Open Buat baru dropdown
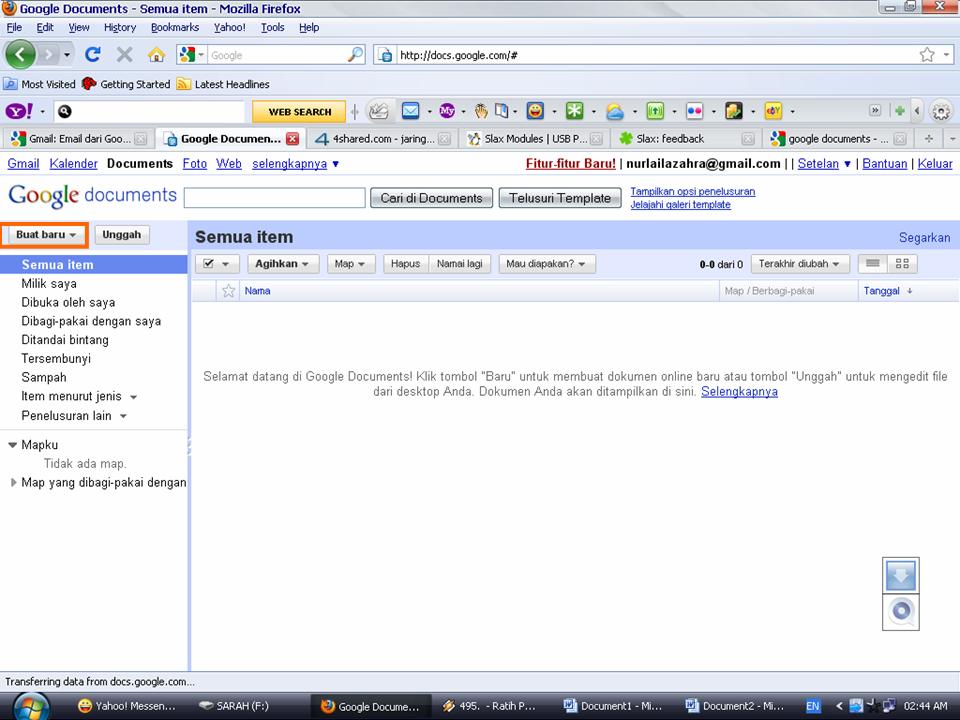The width and height of the screenshot is (960, 720). (x=45, y=234)
